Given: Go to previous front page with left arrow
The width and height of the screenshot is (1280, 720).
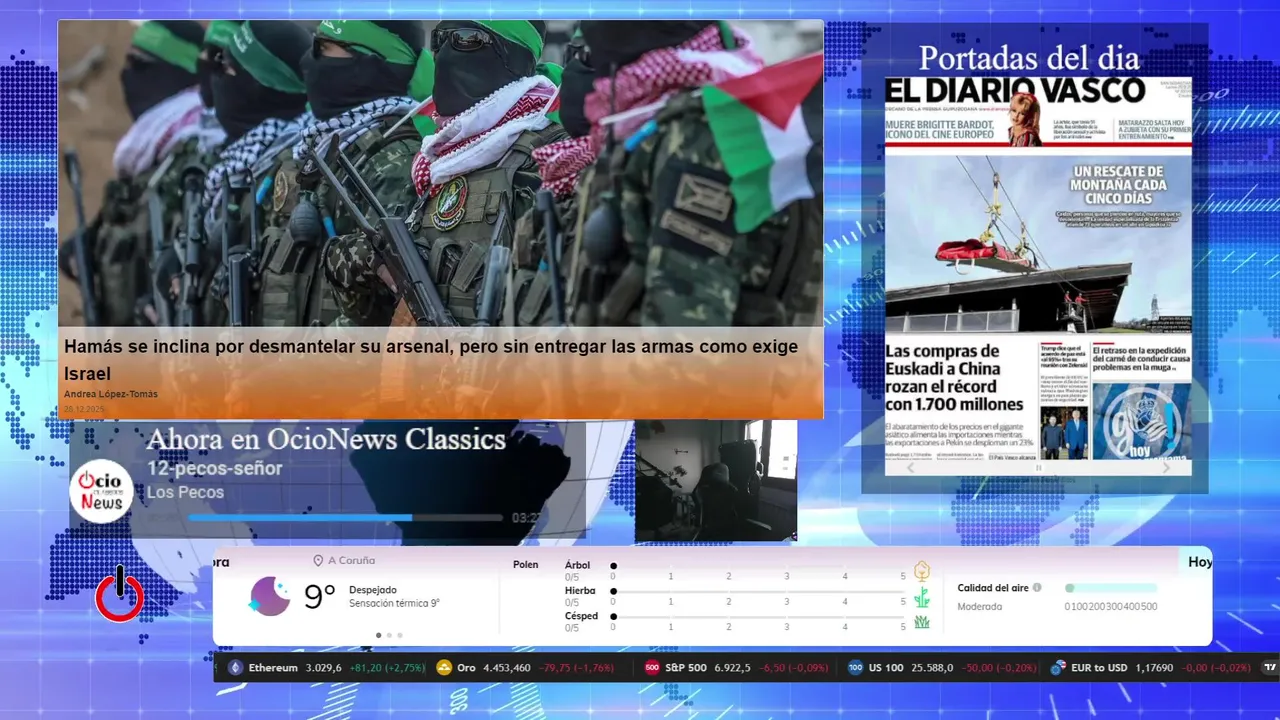Looking at the screenshot, I should 910,467.
